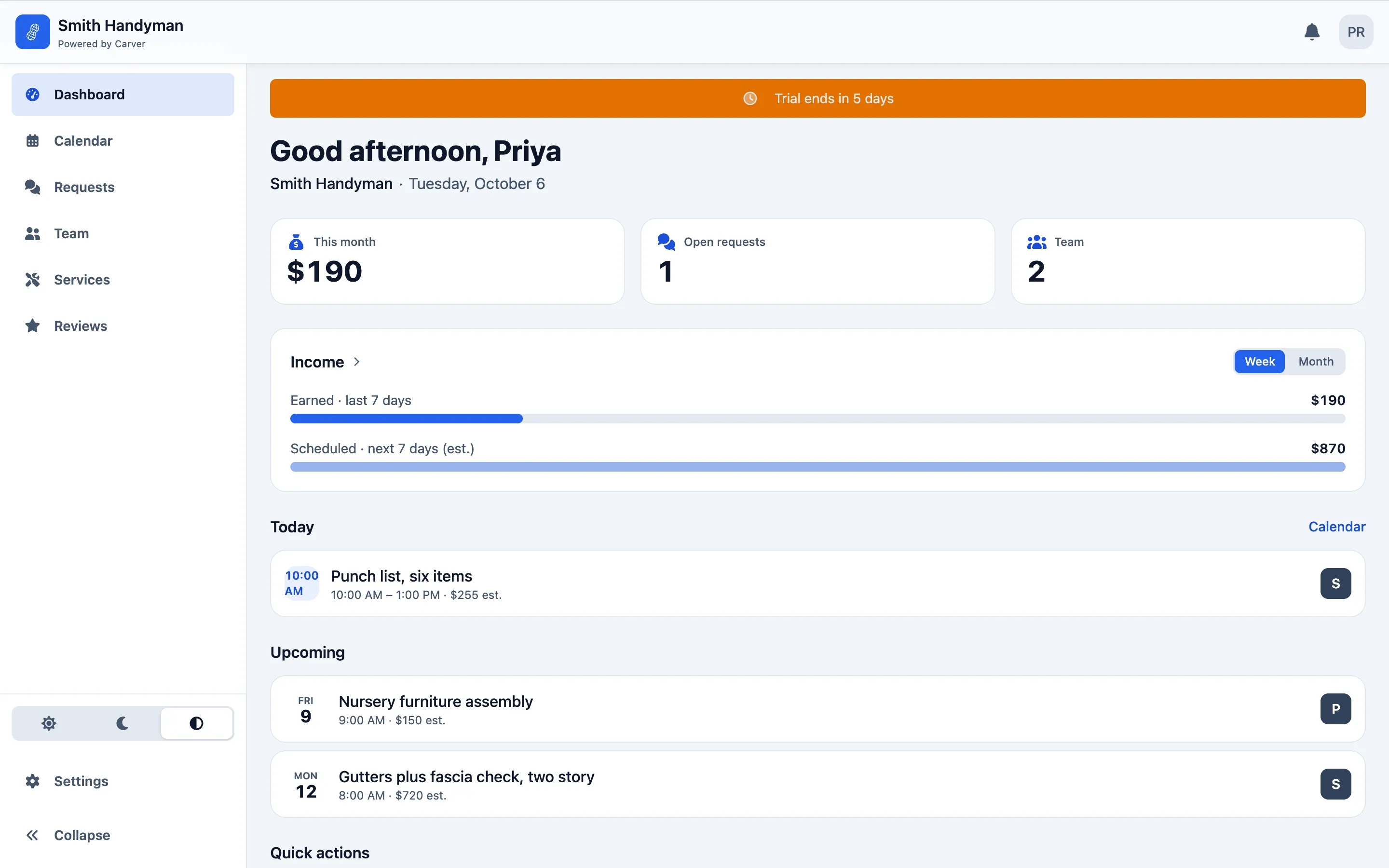
Task: Click the Team count 2
Action: 1036,271
